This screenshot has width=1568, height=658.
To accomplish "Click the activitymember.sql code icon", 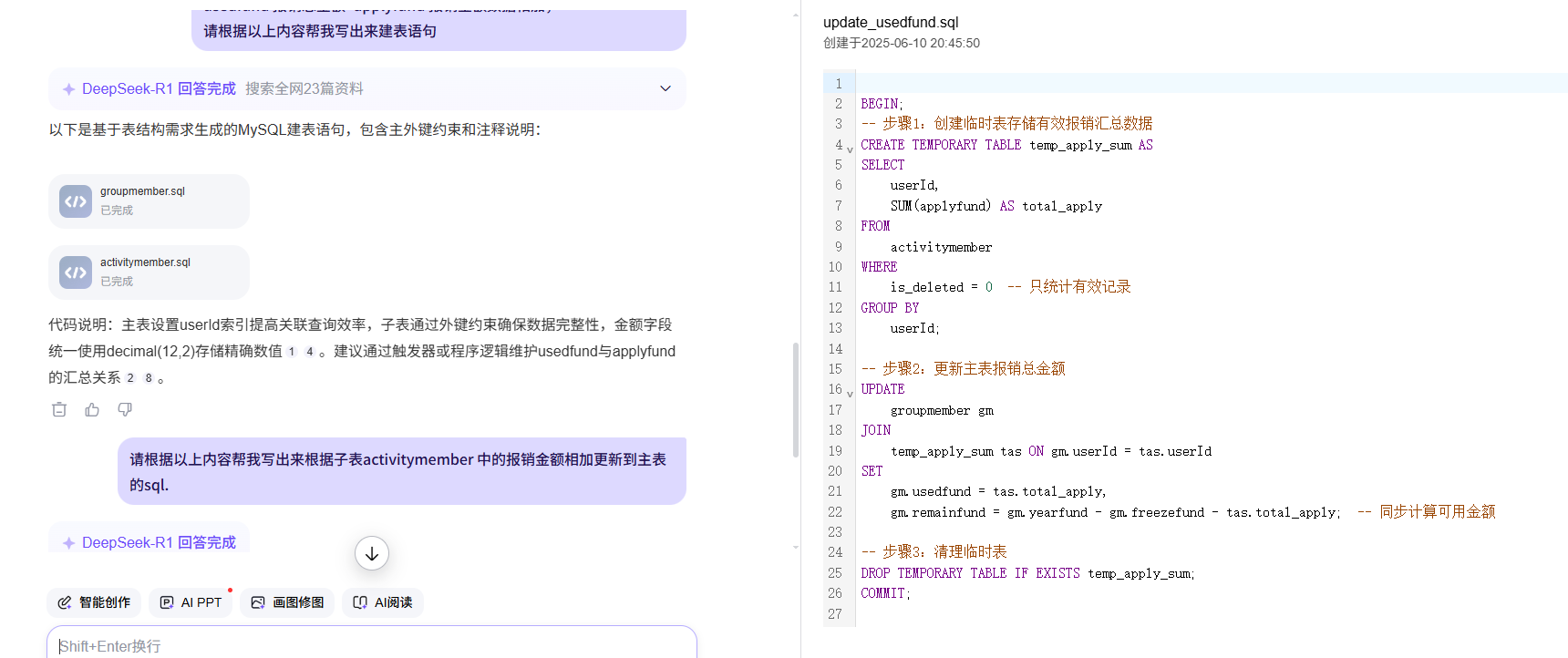I will pos(76,272).
